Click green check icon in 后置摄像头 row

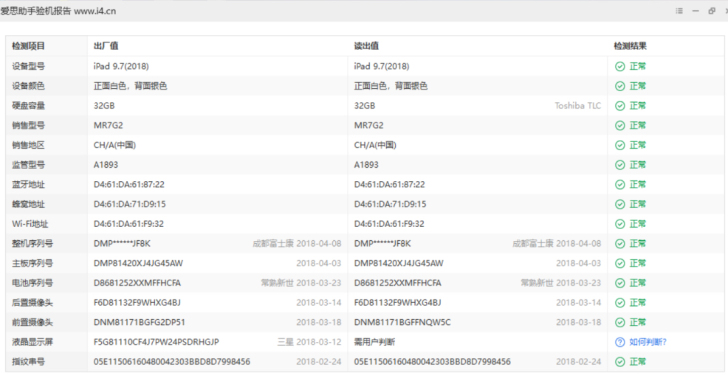[620, 303]
